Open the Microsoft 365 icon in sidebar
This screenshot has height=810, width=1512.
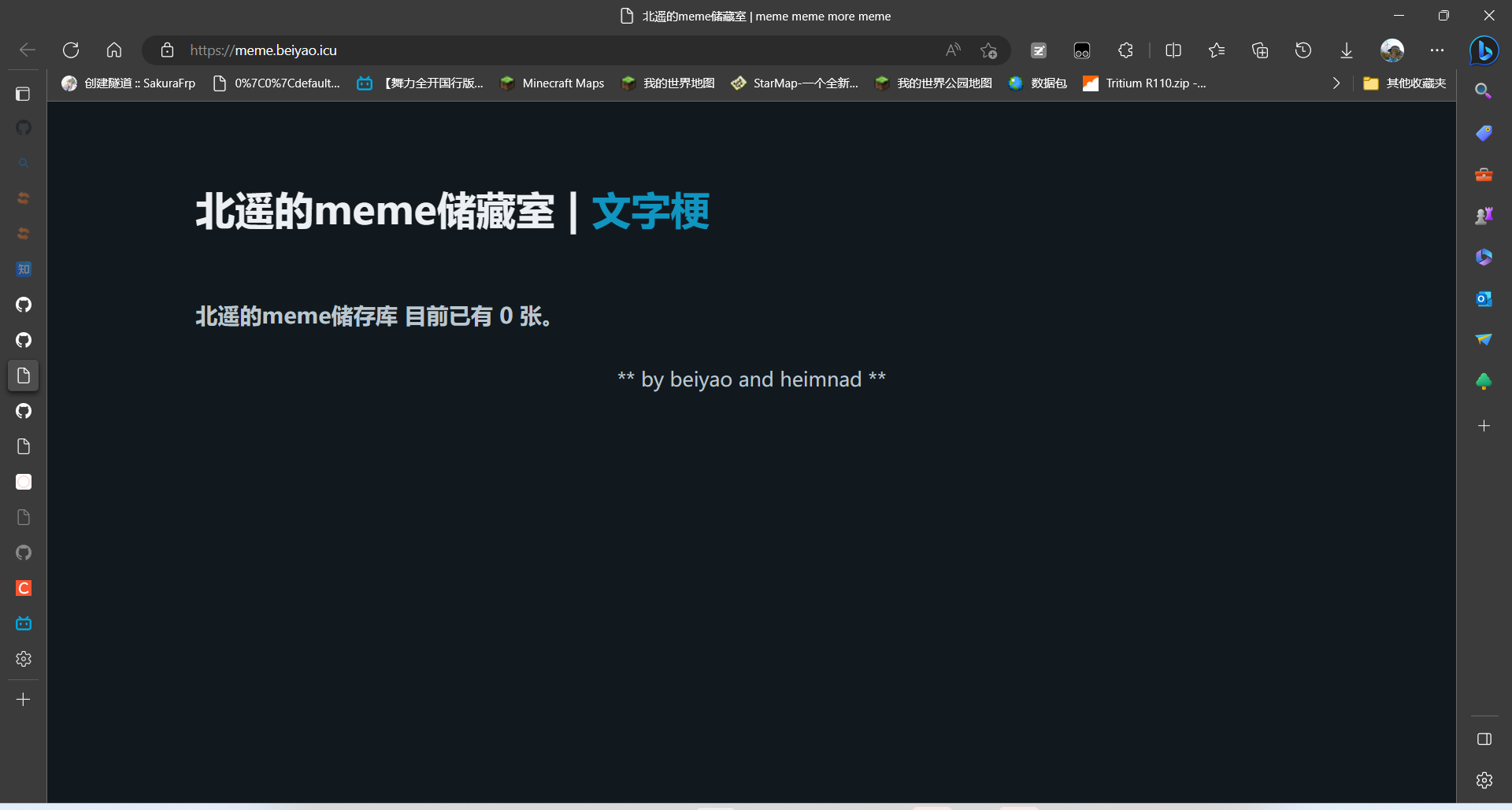point(1484,257)
